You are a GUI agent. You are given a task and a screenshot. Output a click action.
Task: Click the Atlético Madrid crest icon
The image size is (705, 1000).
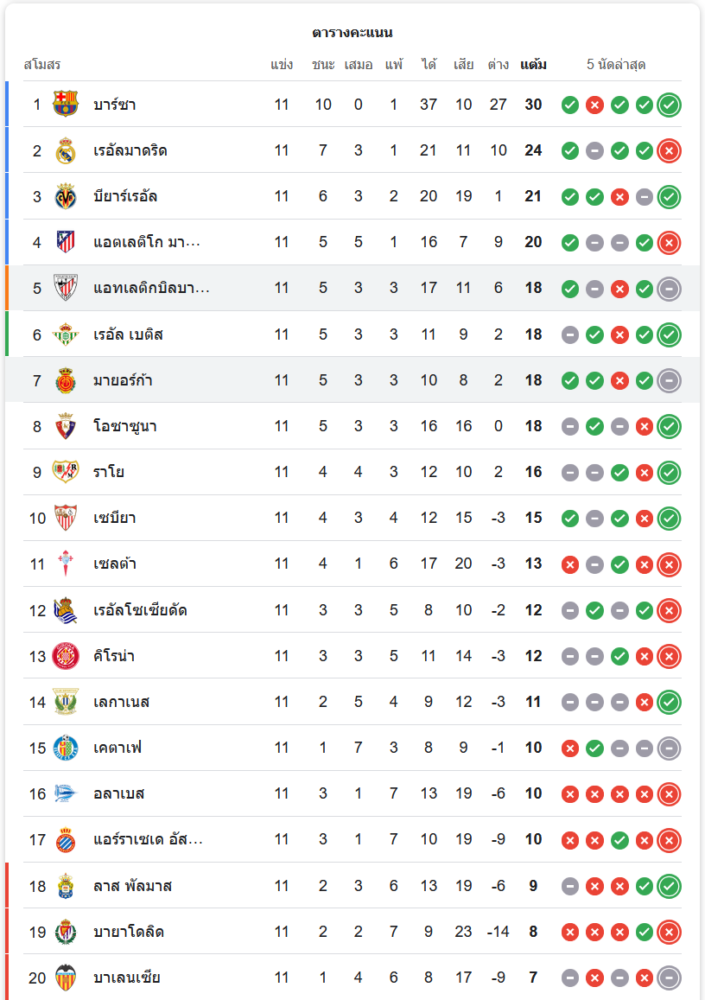[66, 242]
